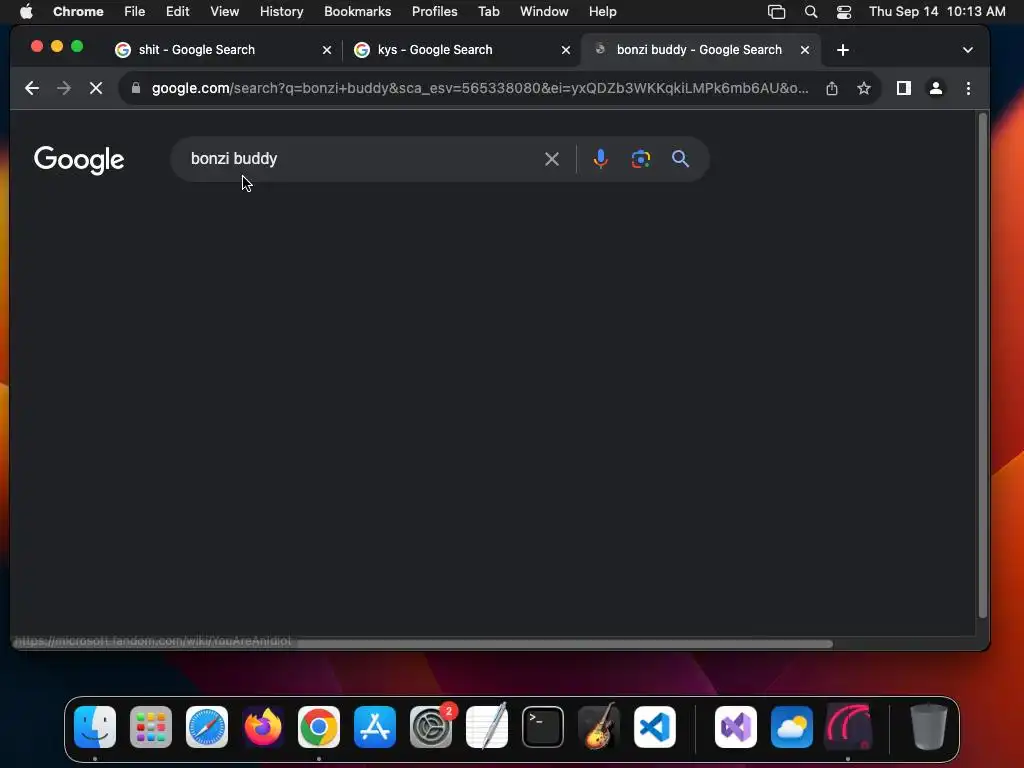Open Finder from the dock

tap(95, 727)
